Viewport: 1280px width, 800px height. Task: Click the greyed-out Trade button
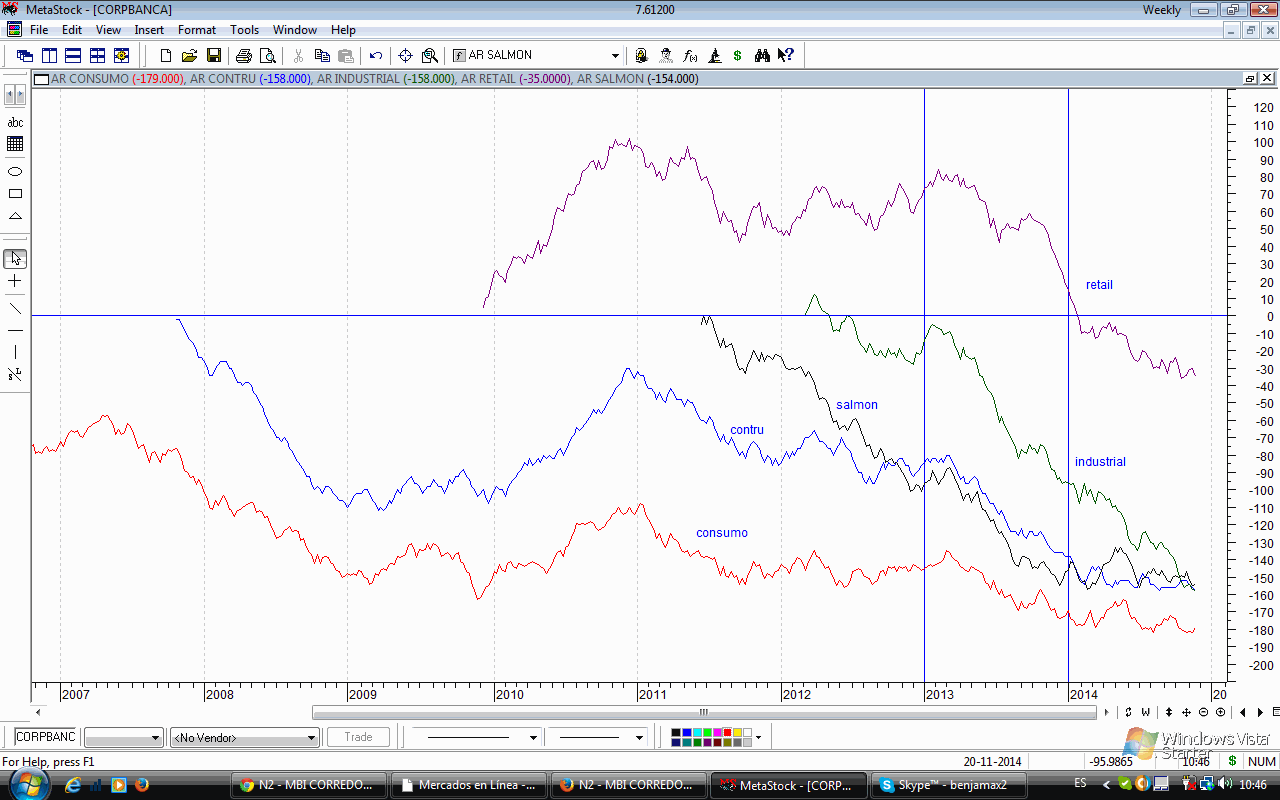358,737
